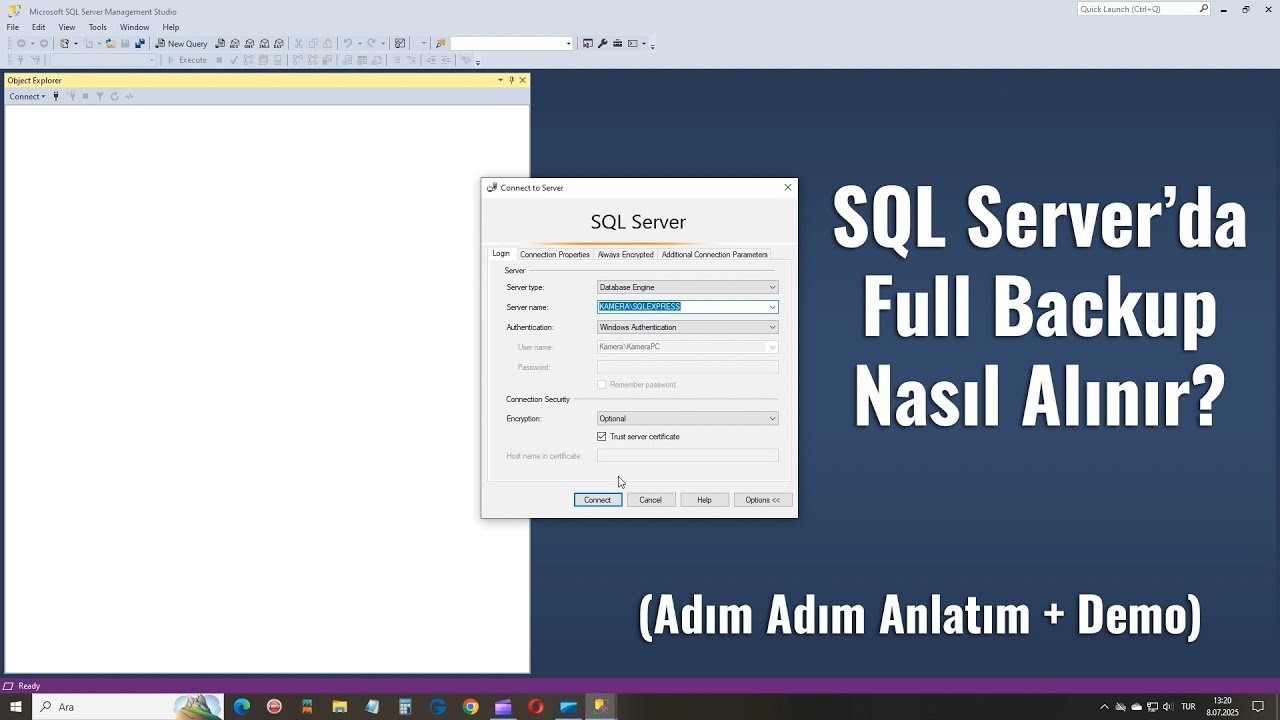
Task: Open the File menu
Action: (13, 27)
